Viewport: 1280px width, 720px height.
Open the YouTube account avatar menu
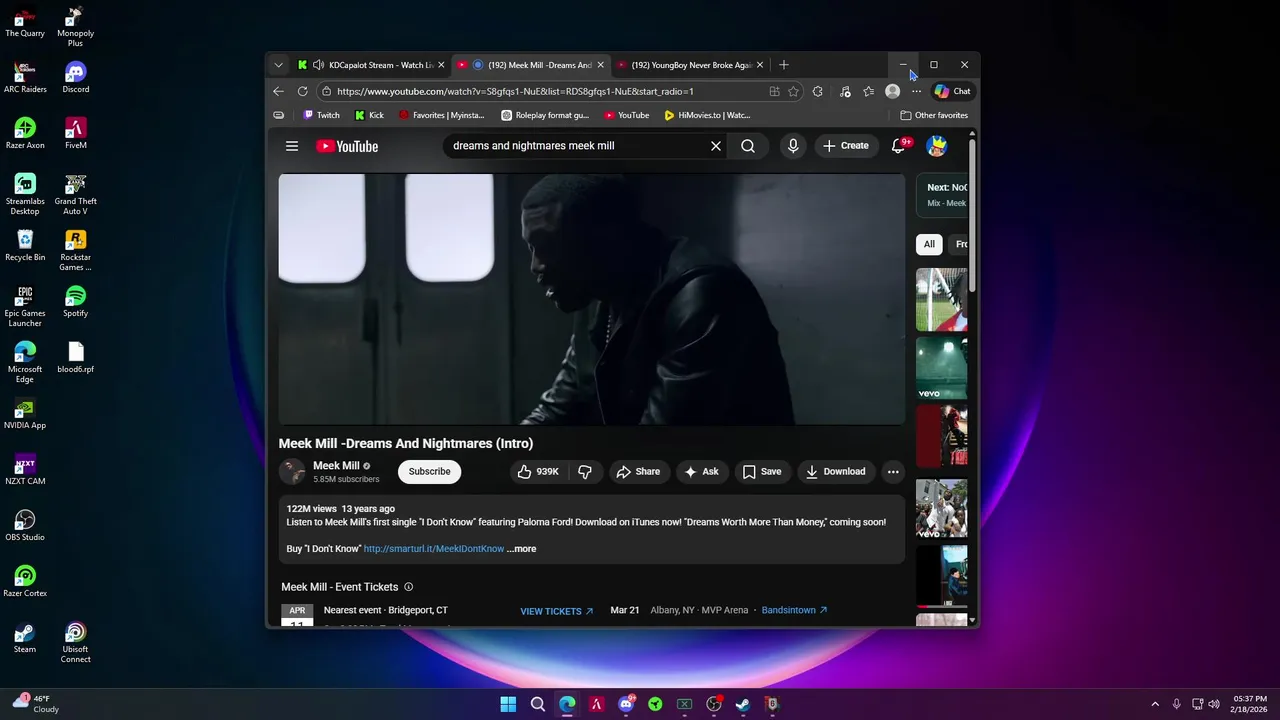click(x=937, y=146)
